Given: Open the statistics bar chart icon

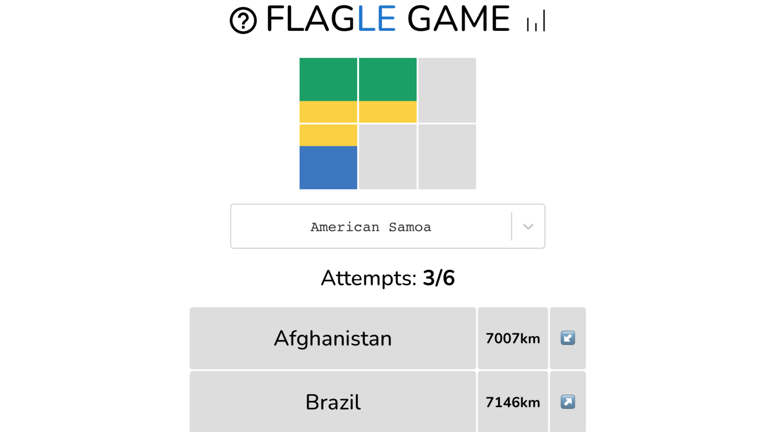Looking at the screenshot, I should point(536,22).
